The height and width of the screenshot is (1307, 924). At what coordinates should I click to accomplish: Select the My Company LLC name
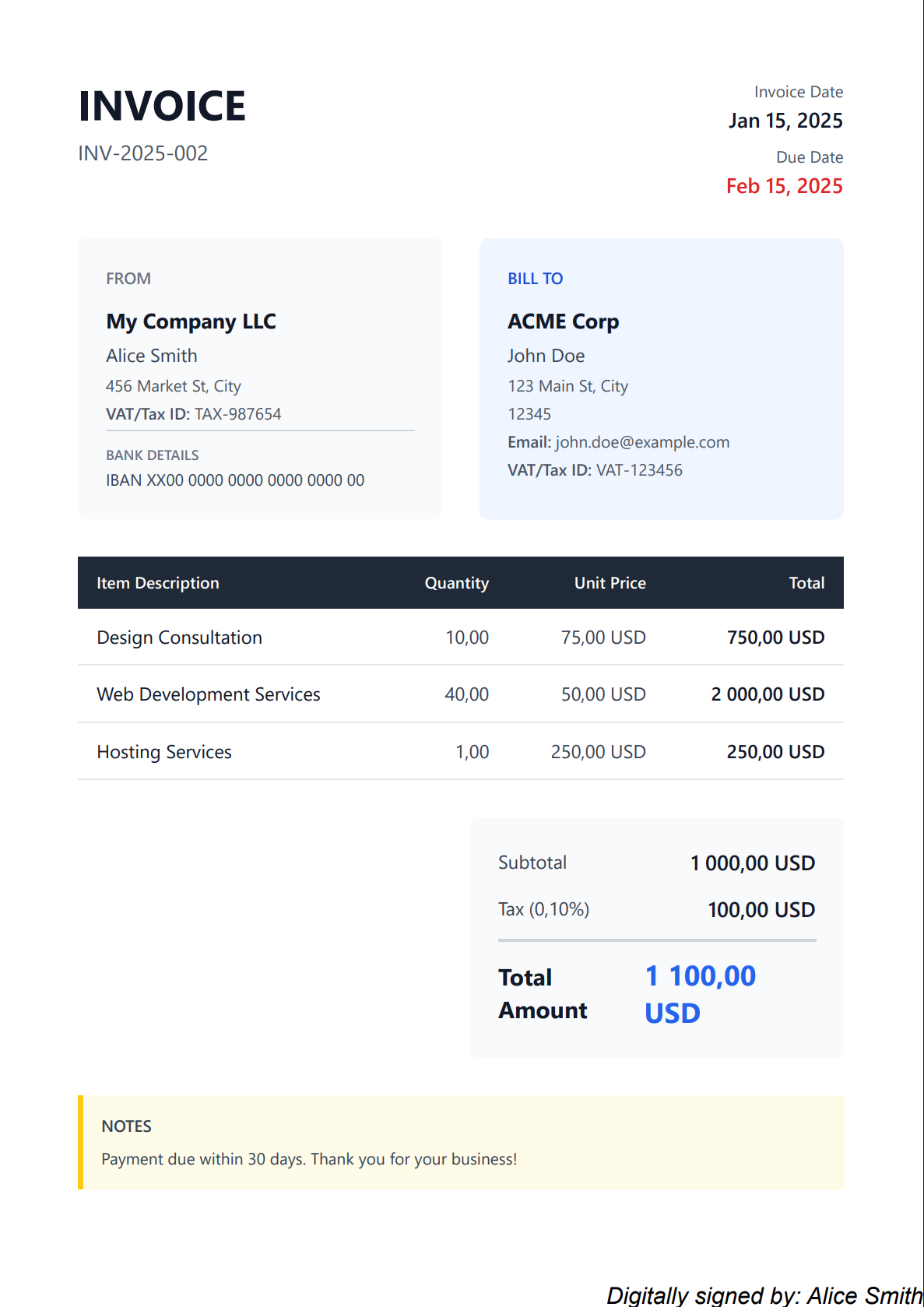pos(191,321)
